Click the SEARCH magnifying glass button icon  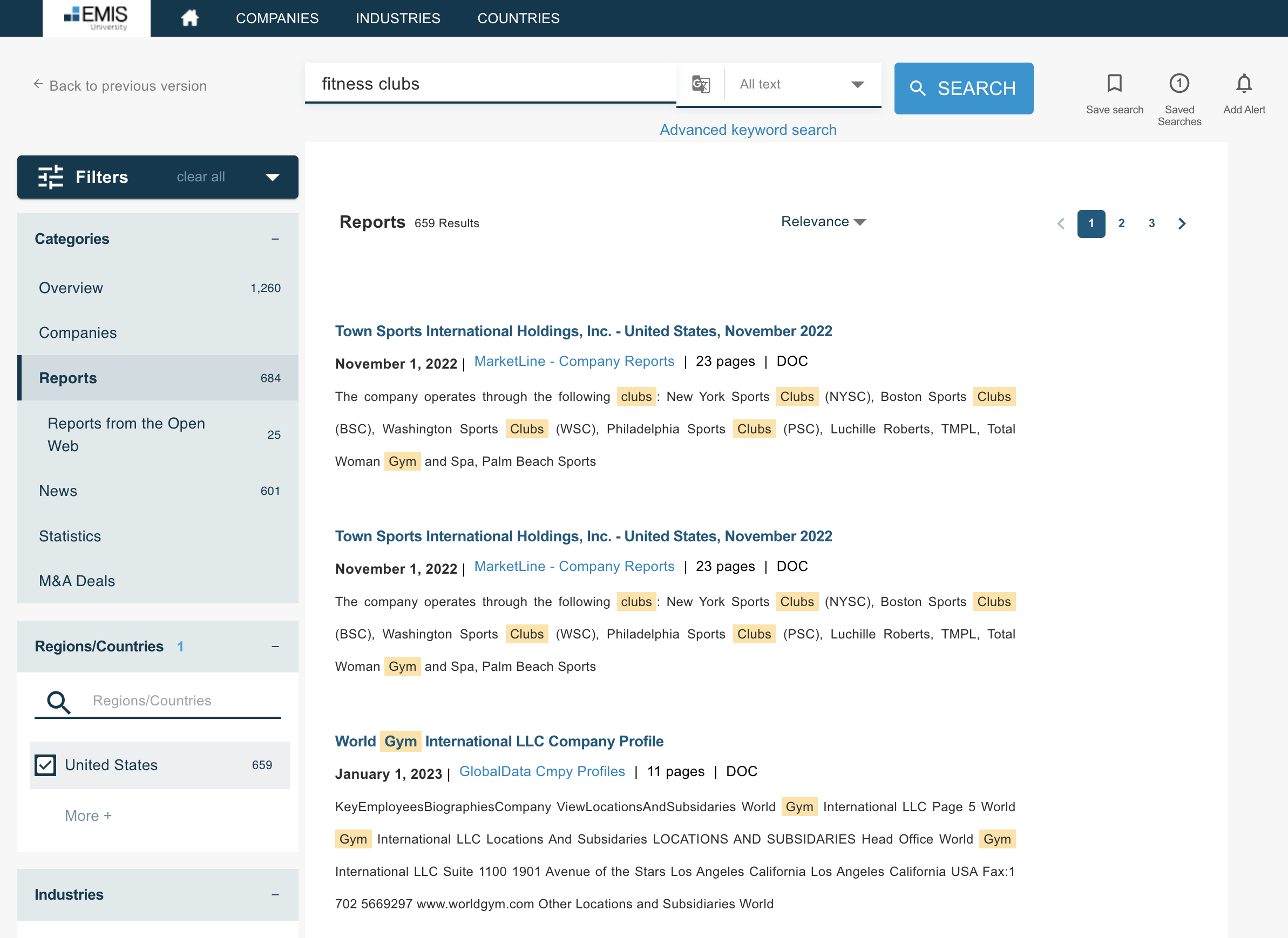[x=919, y=89]
